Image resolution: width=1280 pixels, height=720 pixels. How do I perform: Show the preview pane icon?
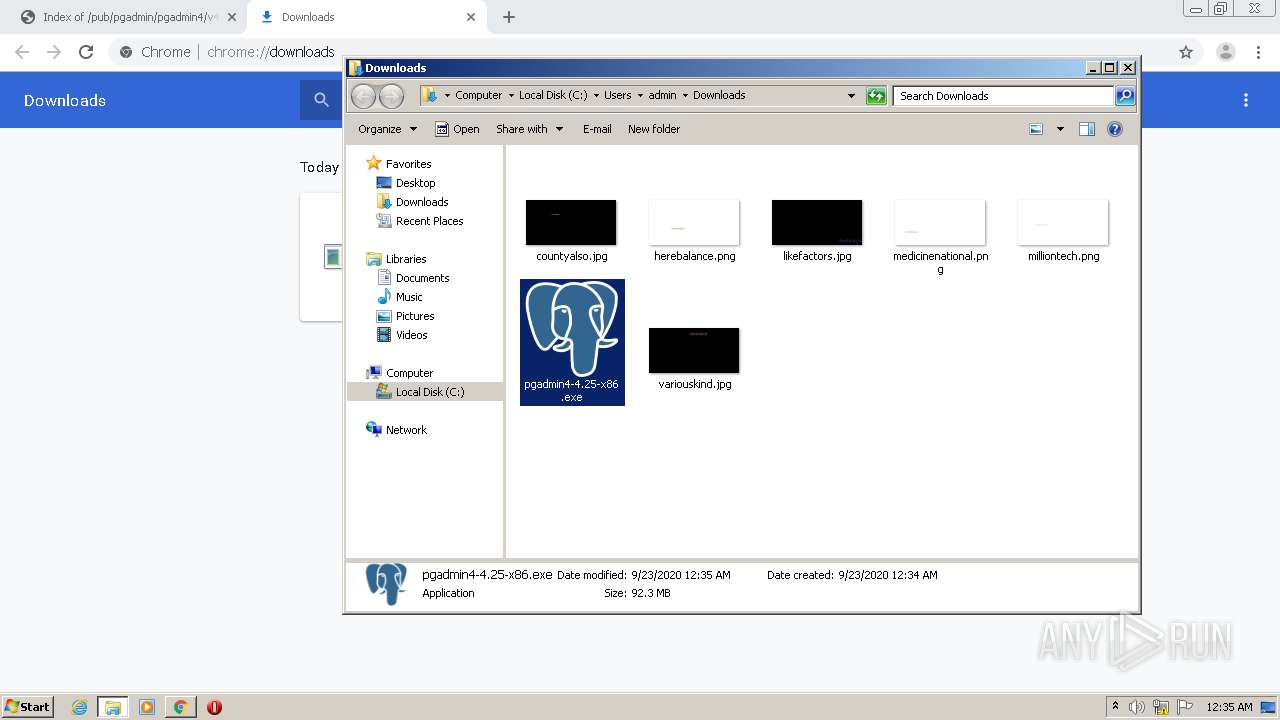(1087, 129)
